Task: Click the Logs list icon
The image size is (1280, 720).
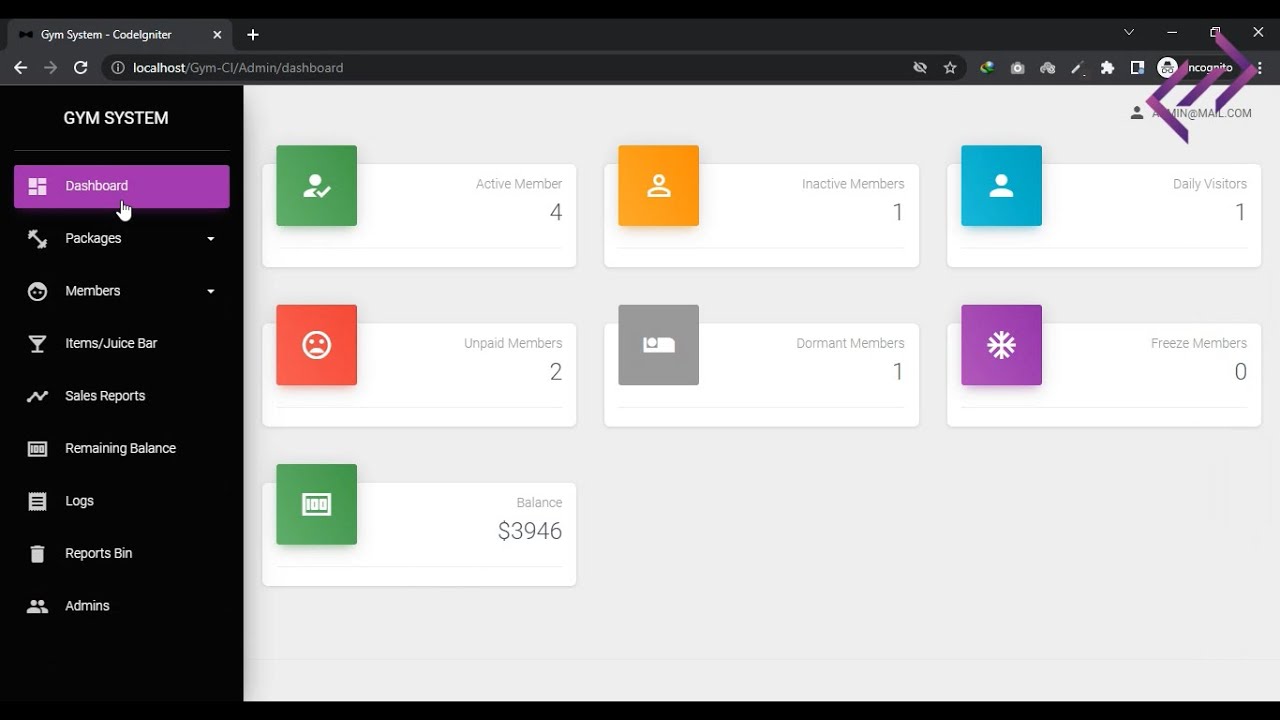Action: (37, 501)
